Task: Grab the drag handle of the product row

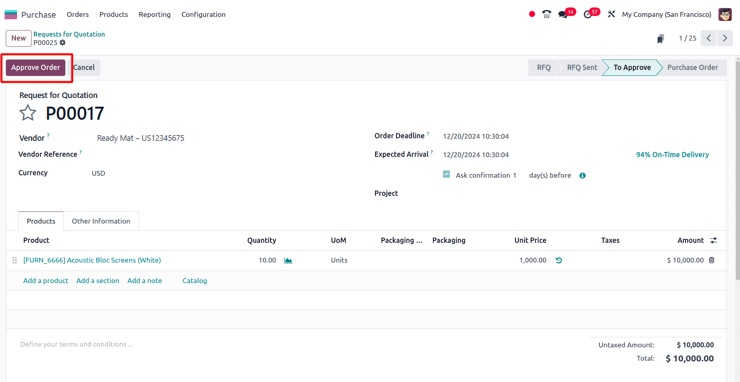Action: pos(14,260)
